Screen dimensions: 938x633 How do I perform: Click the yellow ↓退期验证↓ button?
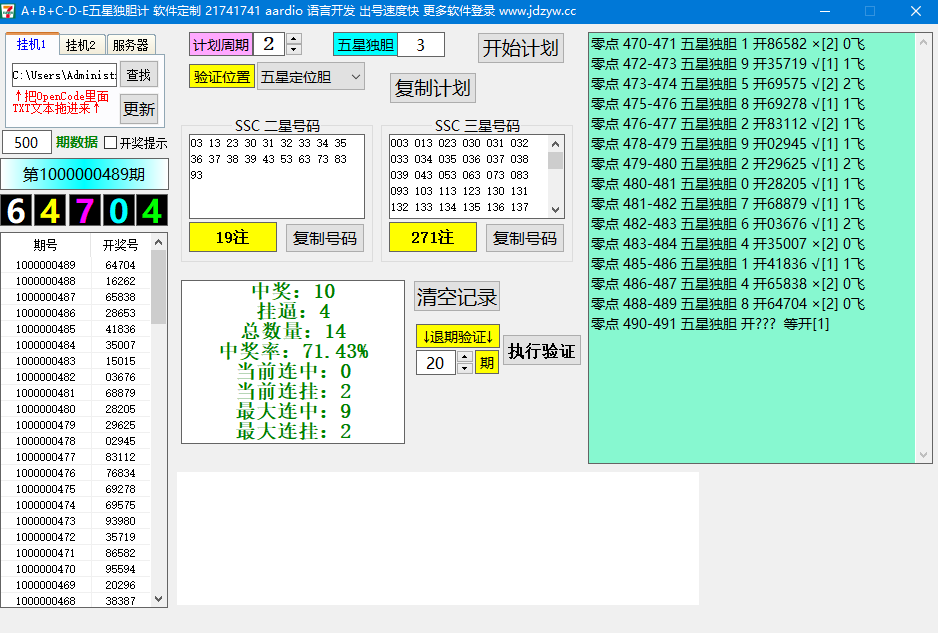[x=458, y=337]
